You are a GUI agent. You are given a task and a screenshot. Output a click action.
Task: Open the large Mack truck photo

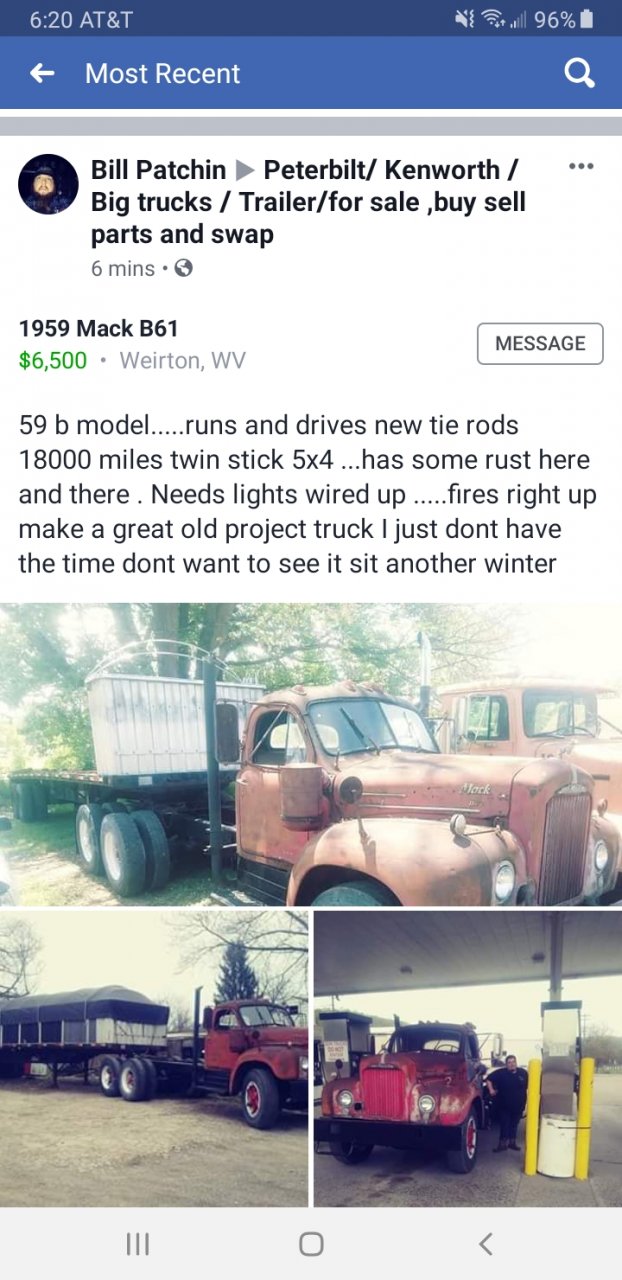pyautogui.click(x=311, y=754)
